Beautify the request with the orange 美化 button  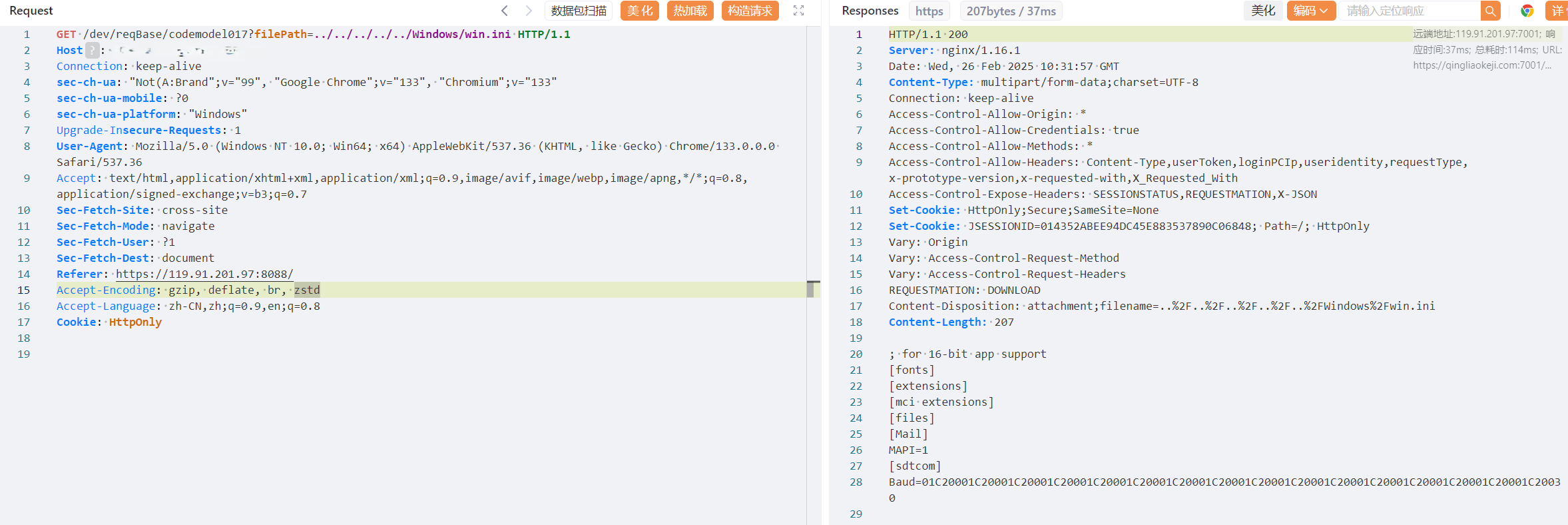tap(640, 11)
